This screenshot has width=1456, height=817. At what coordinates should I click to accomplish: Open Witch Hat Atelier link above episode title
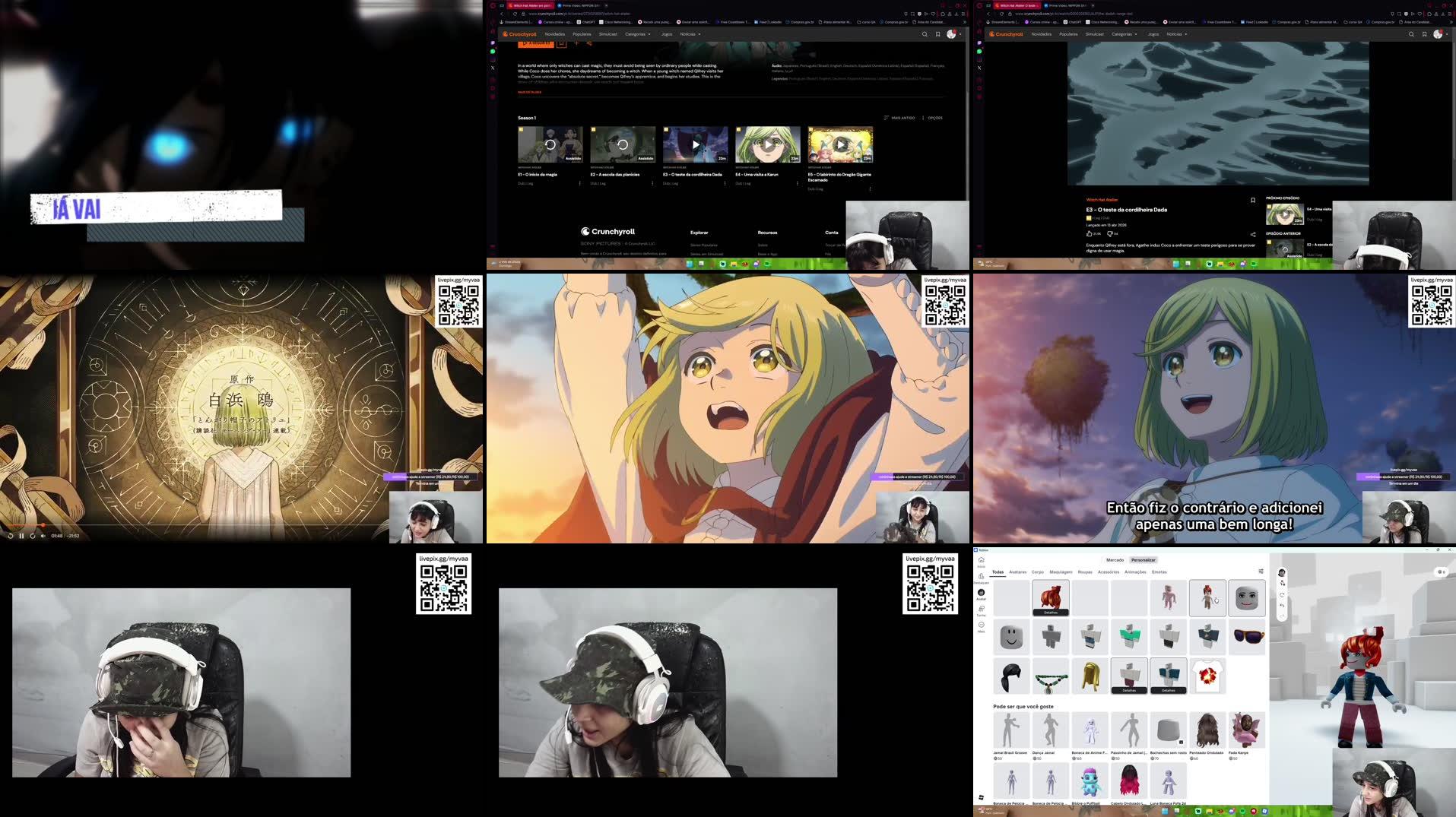point(1102,200)
